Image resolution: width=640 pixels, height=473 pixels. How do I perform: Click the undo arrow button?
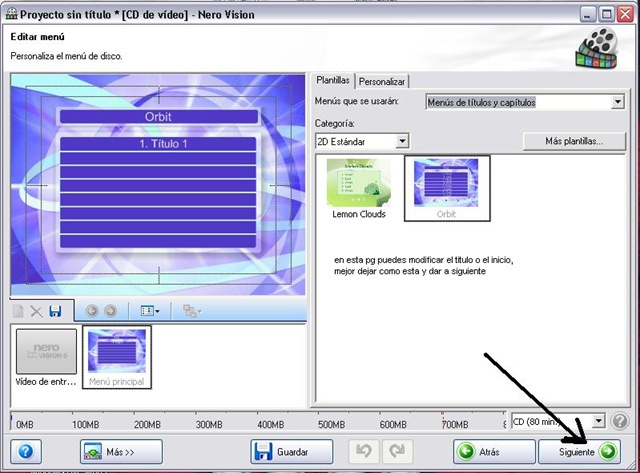[x=364, y=451]
